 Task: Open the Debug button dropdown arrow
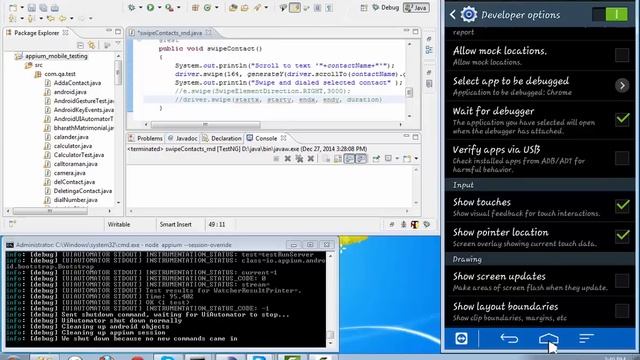coord(140,7)
